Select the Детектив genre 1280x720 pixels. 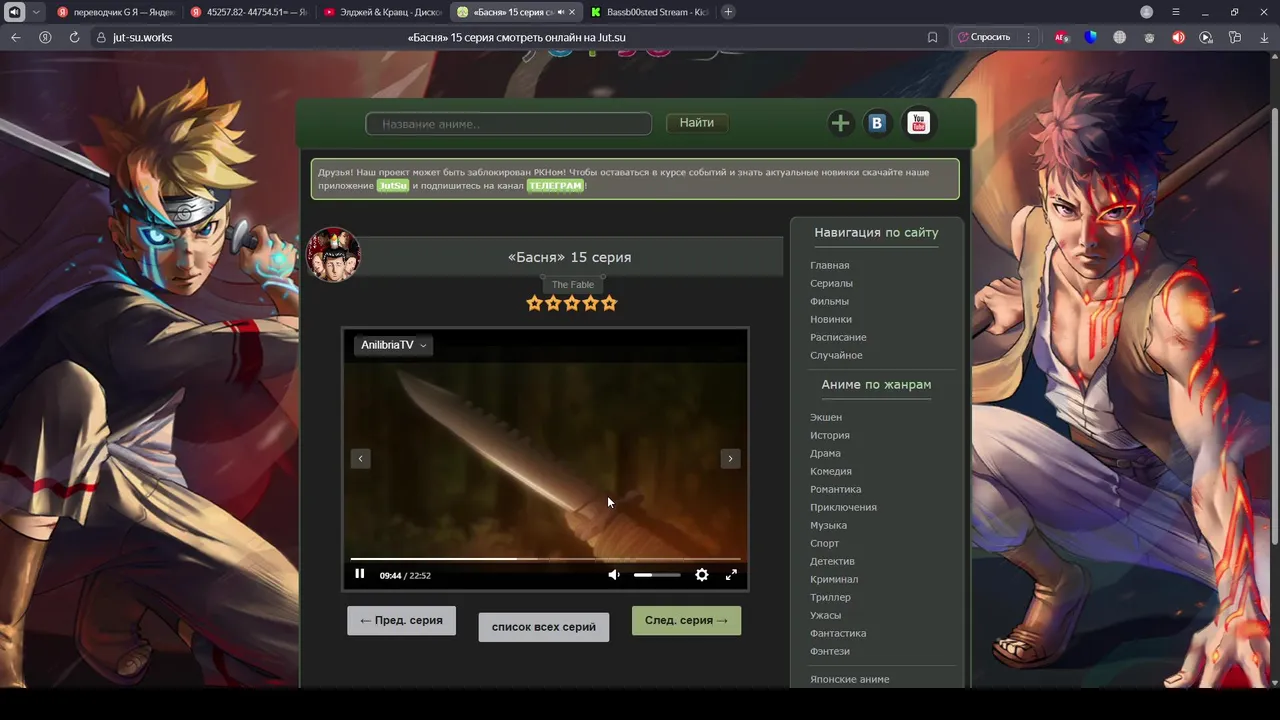click(832, 561)
